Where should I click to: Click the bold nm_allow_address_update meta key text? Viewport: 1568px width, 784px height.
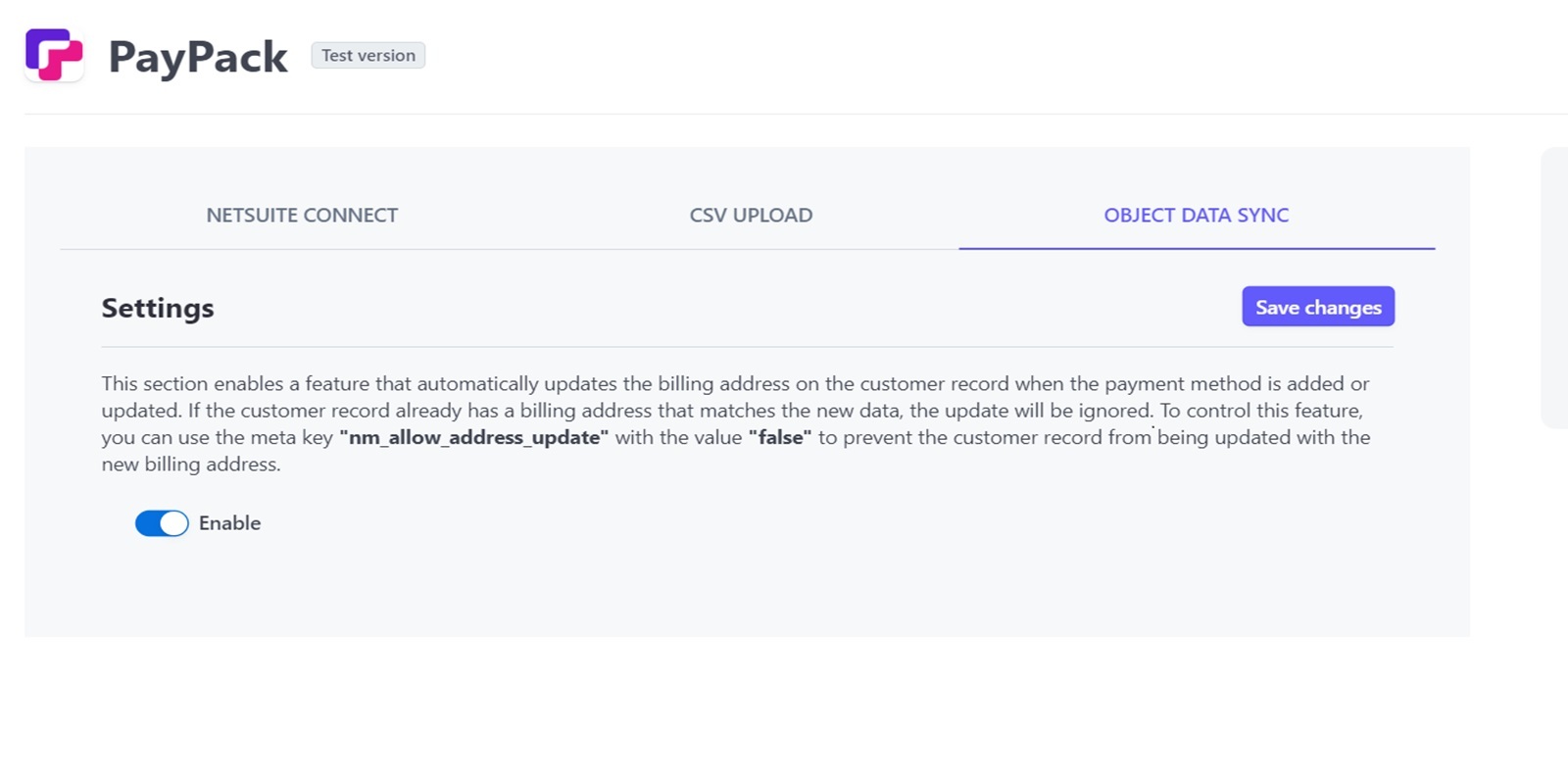point(471,438)
